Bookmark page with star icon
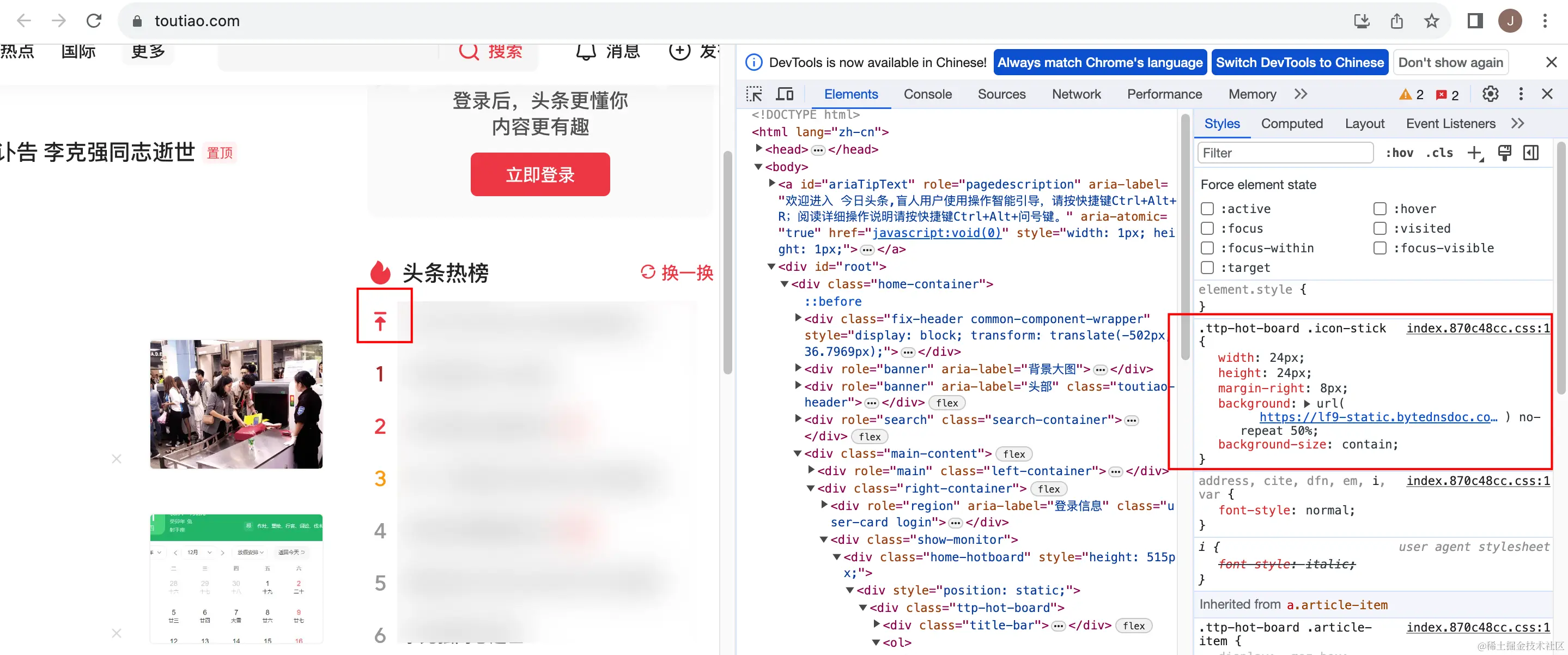The image size is (1568, 655). click(x=1431, y=21)
